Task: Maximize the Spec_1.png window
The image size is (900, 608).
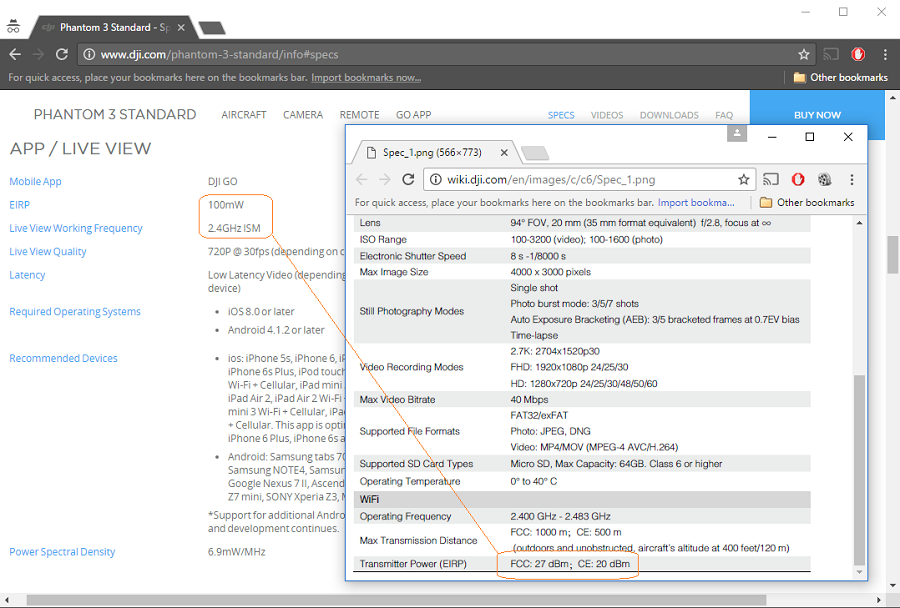Action: click(x=810, y=137)
